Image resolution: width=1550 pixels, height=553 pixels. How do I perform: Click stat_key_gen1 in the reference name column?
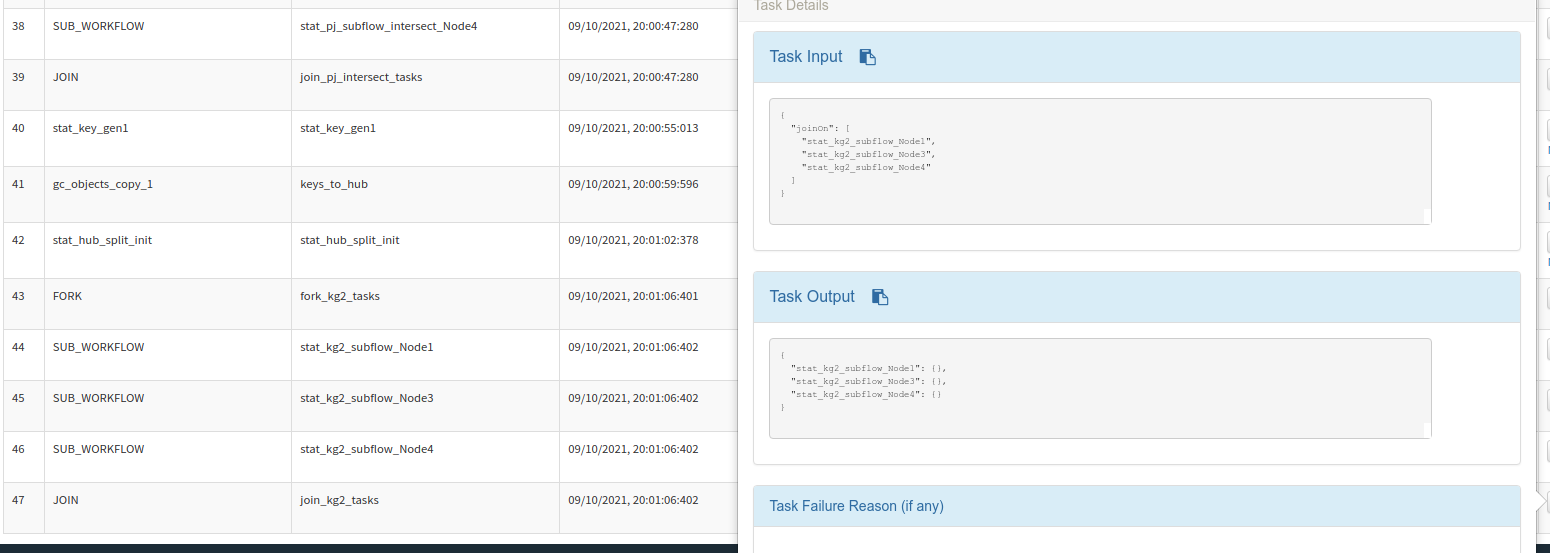pyautogui.click(x=338, y=128)
